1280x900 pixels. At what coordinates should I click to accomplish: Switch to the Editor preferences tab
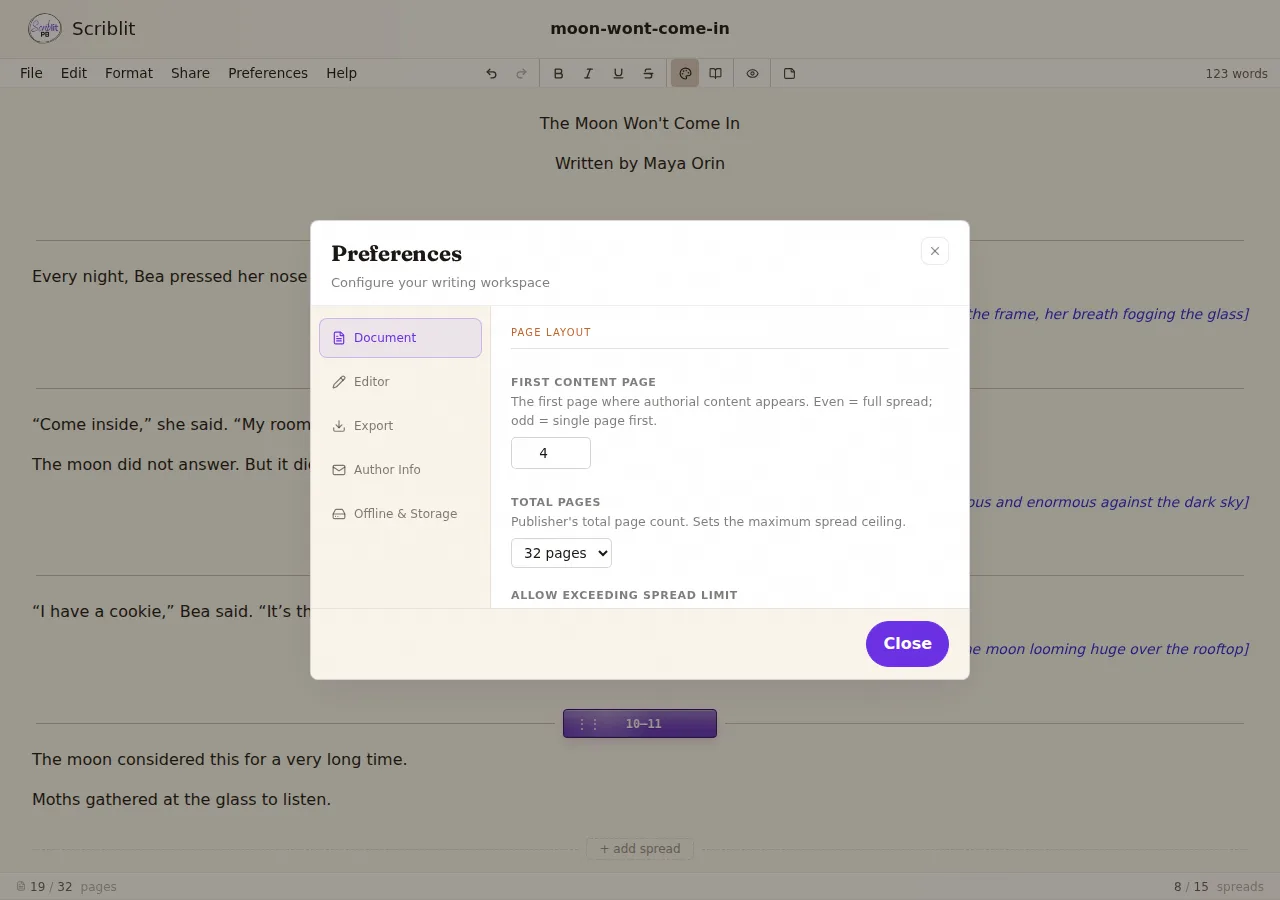pos(400,382)
